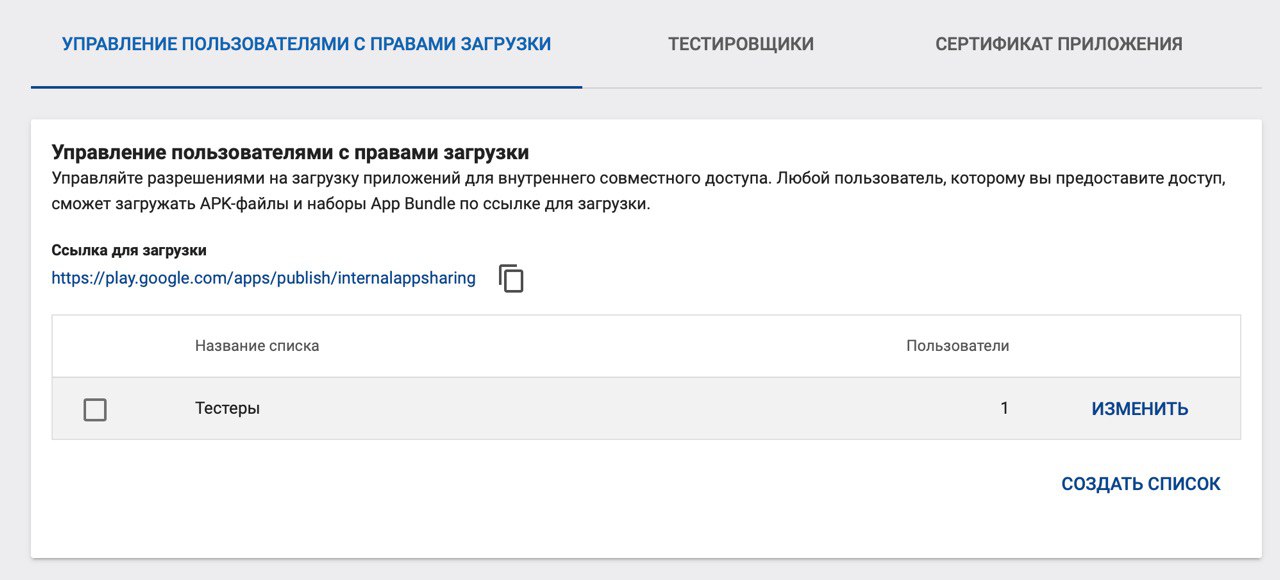Select the Управление пользователями с правами загрузки tab

pyautogui.click(x=306, y=44)
